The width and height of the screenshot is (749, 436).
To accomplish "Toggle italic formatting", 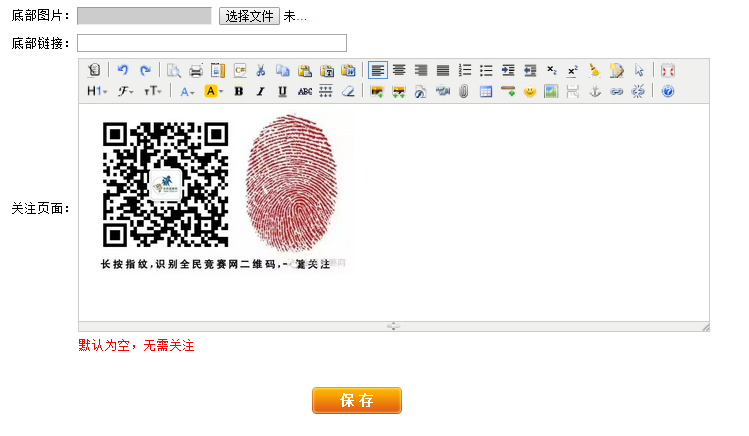I will pyautogui.click(x=260, y=91).
